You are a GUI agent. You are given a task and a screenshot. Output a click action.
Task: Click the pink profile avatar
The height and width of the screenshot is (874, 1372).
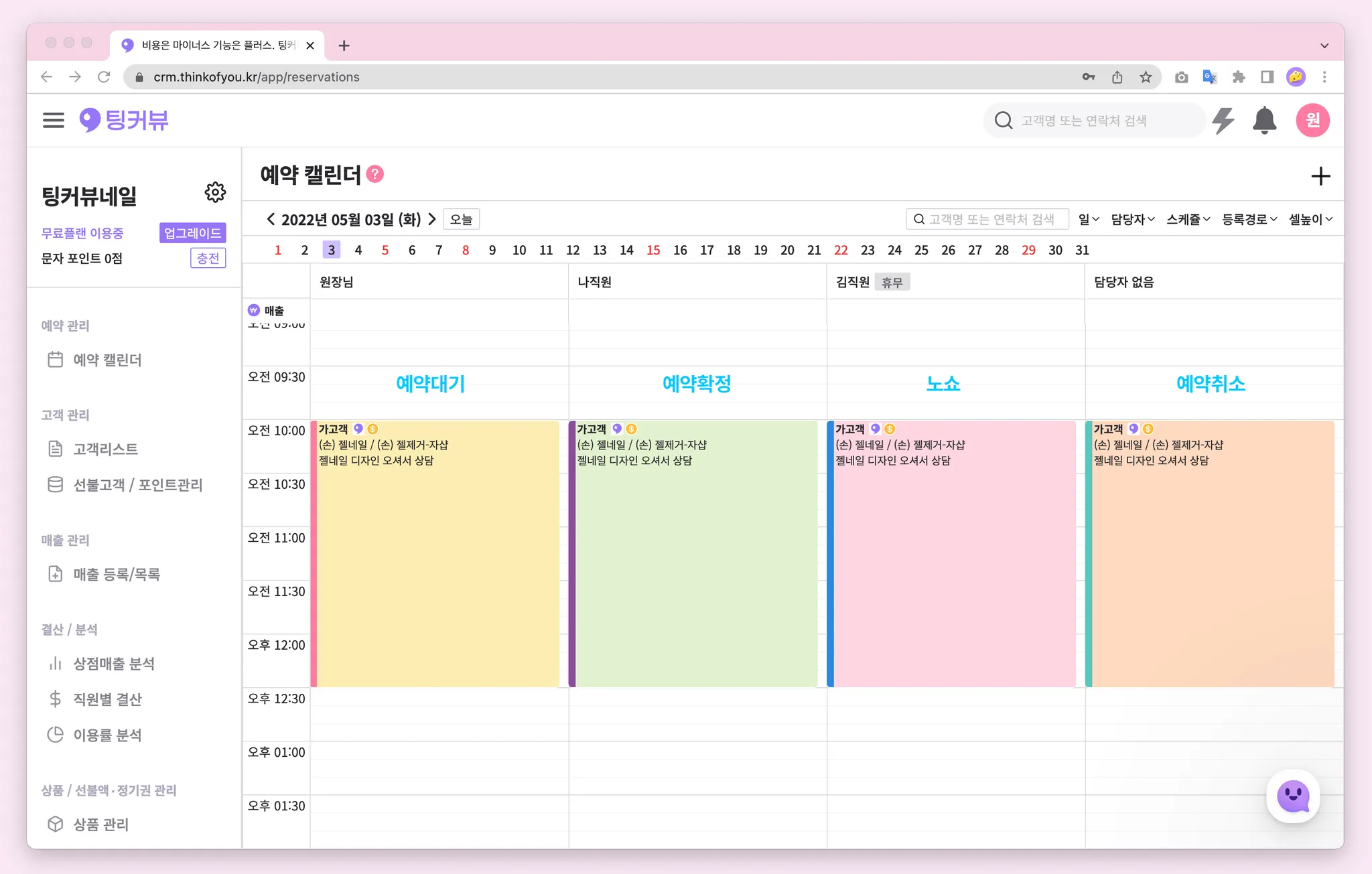click(1312, 121)
